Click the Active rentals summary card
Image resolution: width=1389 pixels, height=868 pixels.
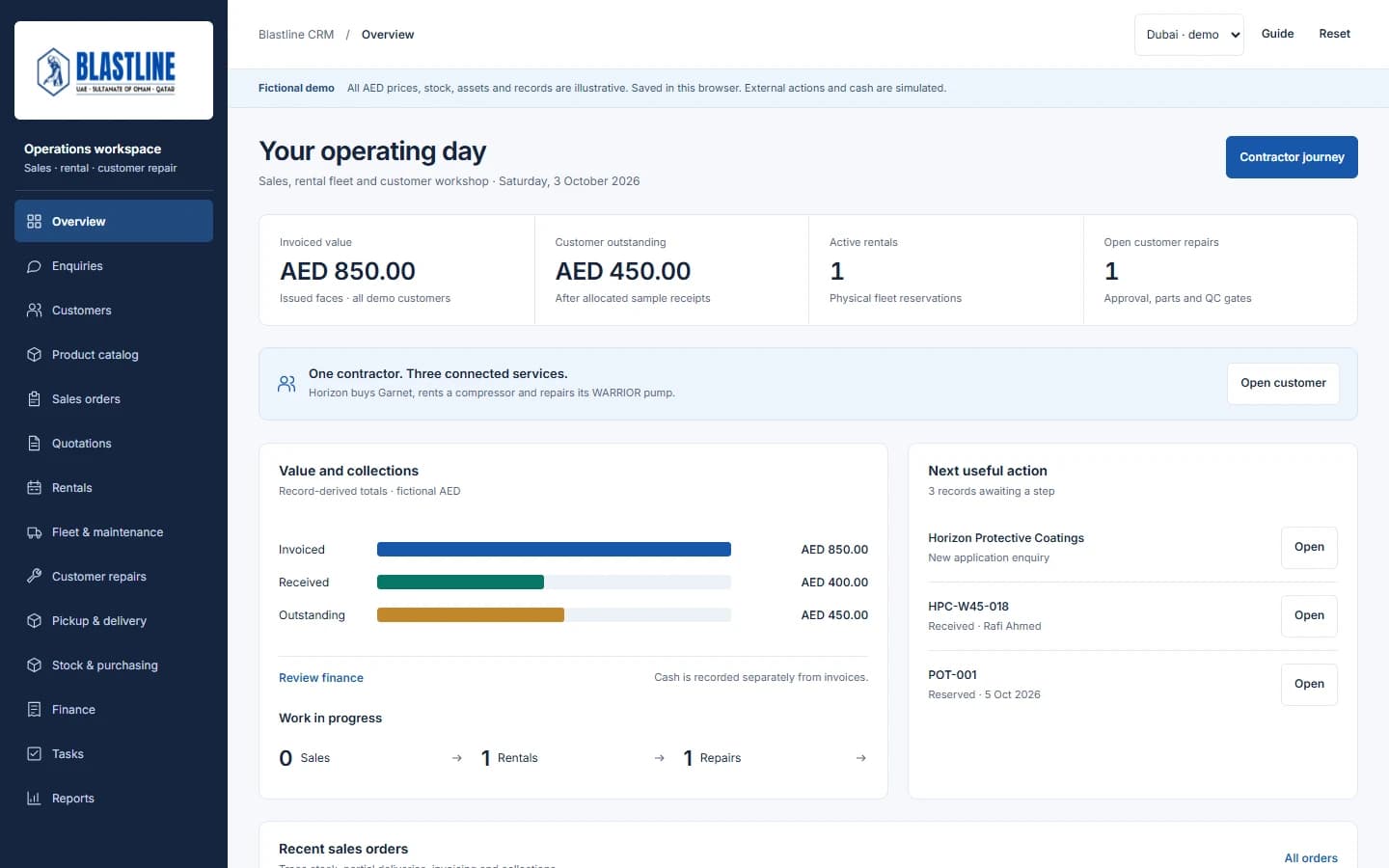946,270
